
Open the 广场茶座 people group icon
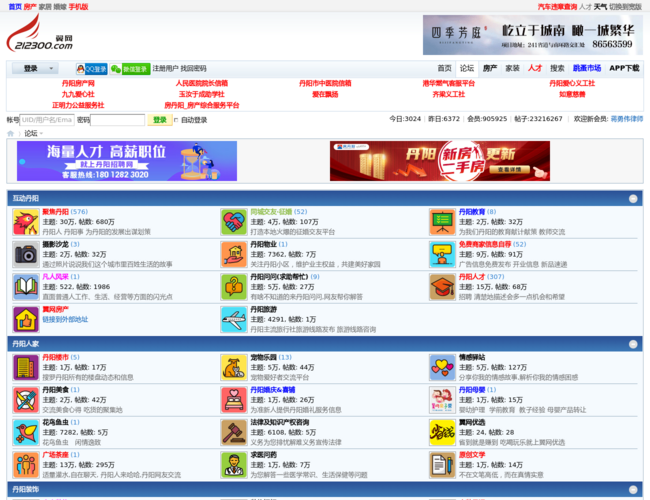26,465
